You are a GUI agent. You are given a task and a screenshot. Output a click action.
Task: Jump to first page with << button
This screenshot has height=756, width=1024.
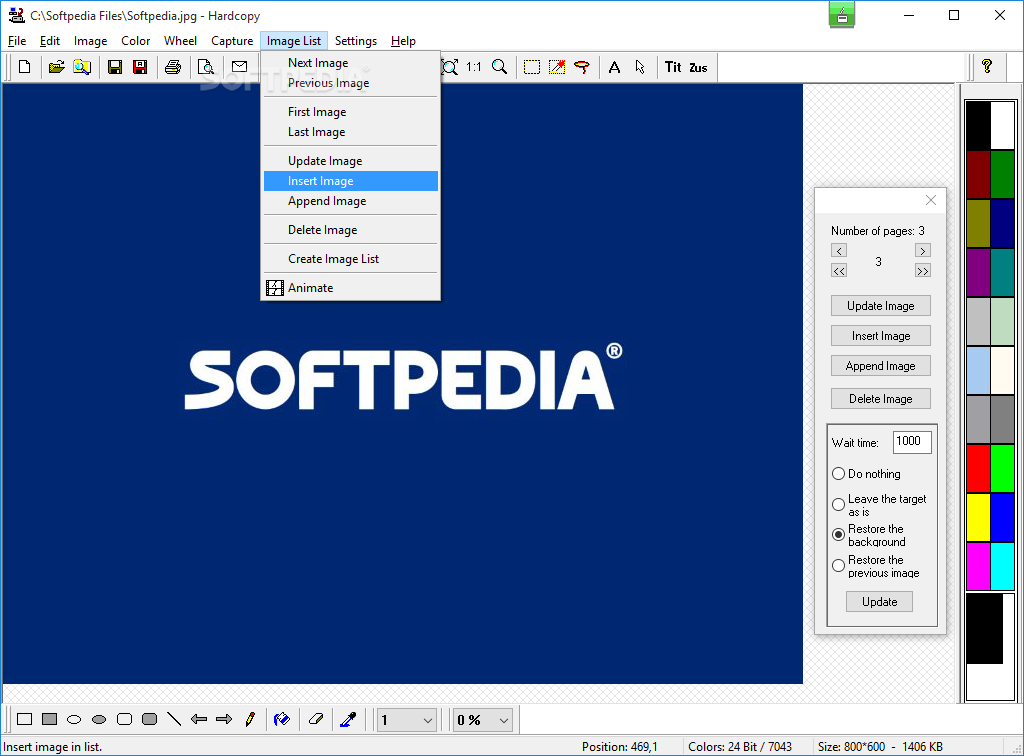point(839,271)
